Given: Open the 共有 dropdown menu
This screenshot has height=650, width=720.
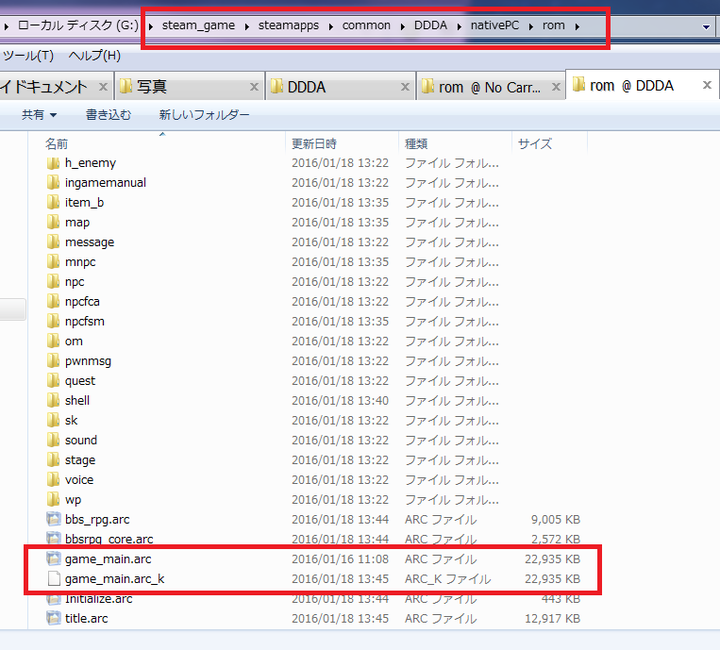Looking at the screenshot, I should pos(39,114).
